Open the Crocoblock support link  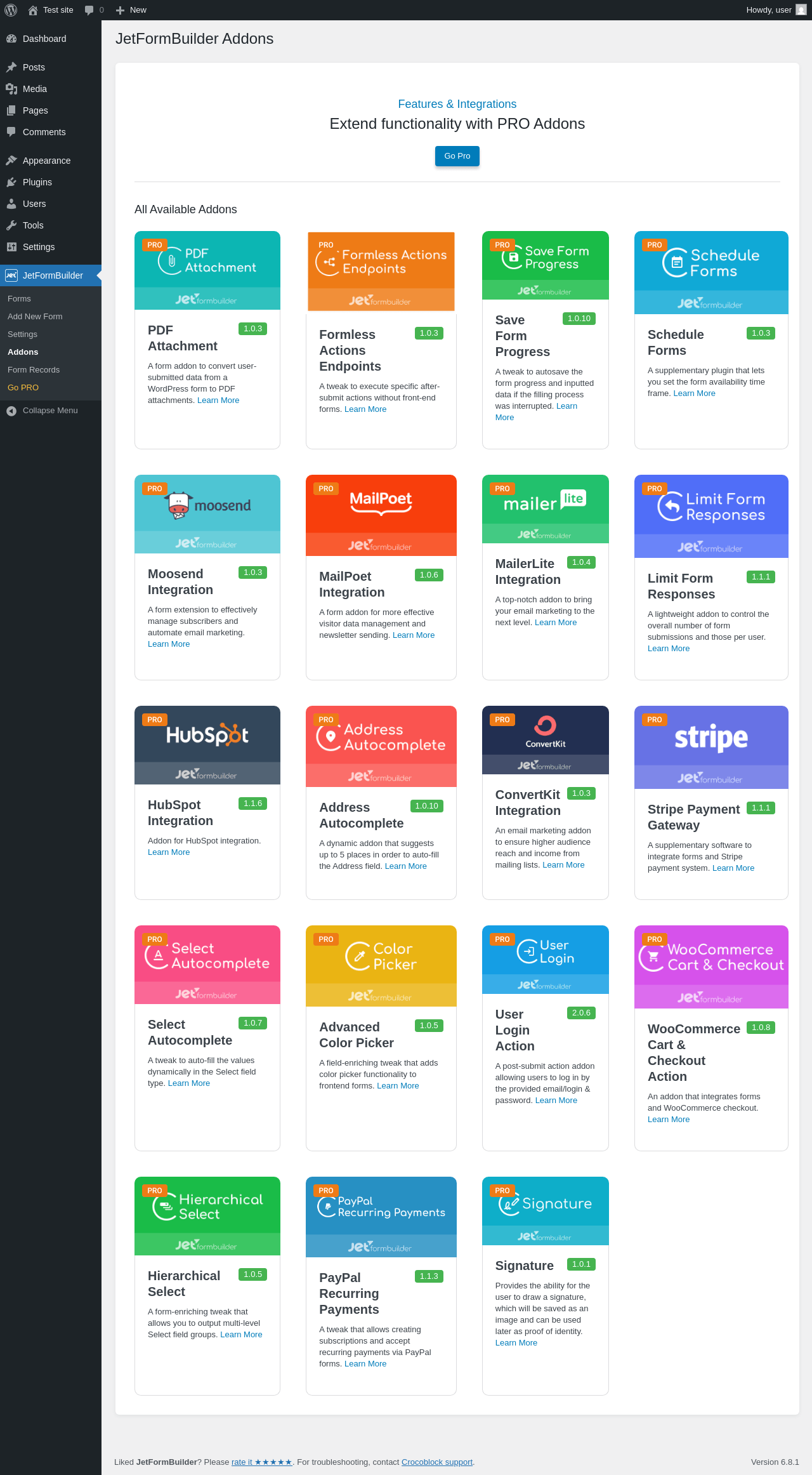(x=437, y=1462)
